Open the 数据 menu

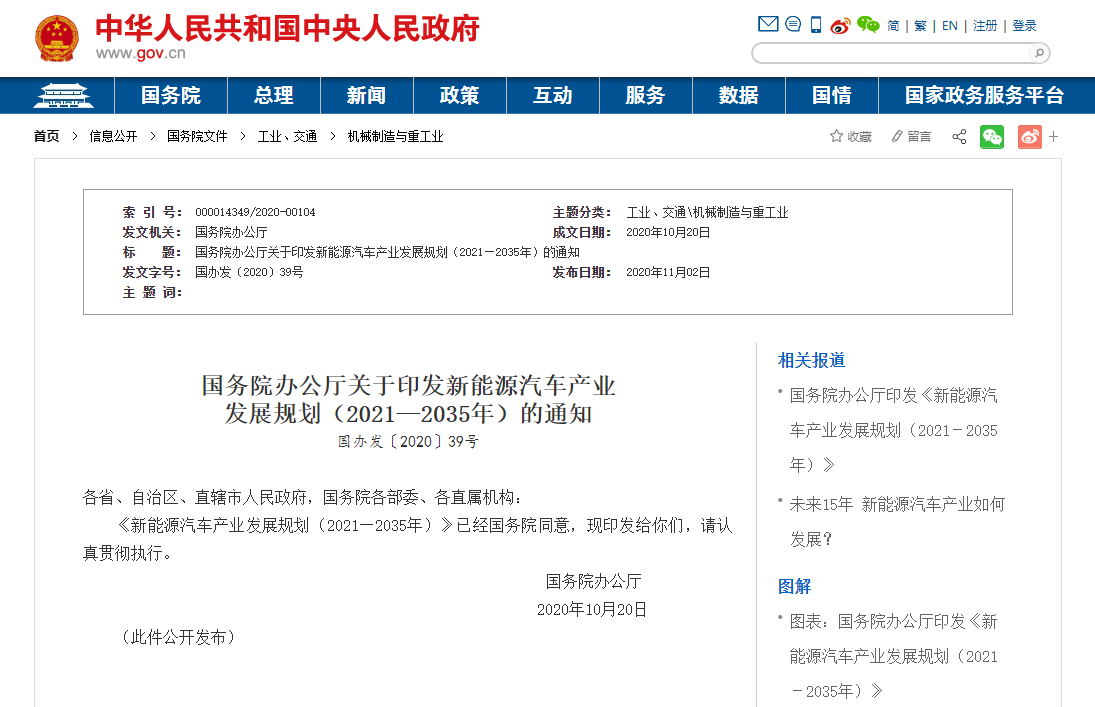coord(739,96)
